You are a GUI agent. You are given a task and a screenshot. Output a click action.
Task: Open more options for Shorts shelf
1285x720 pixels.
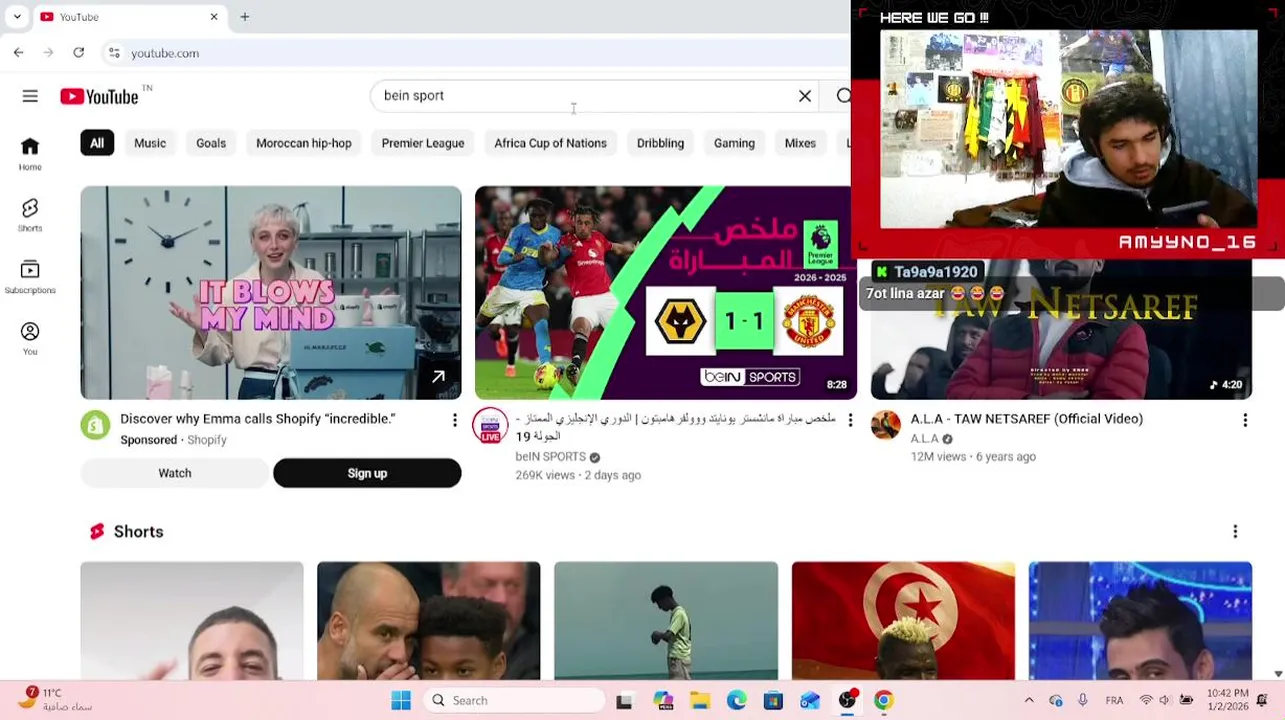[1235, 532]
